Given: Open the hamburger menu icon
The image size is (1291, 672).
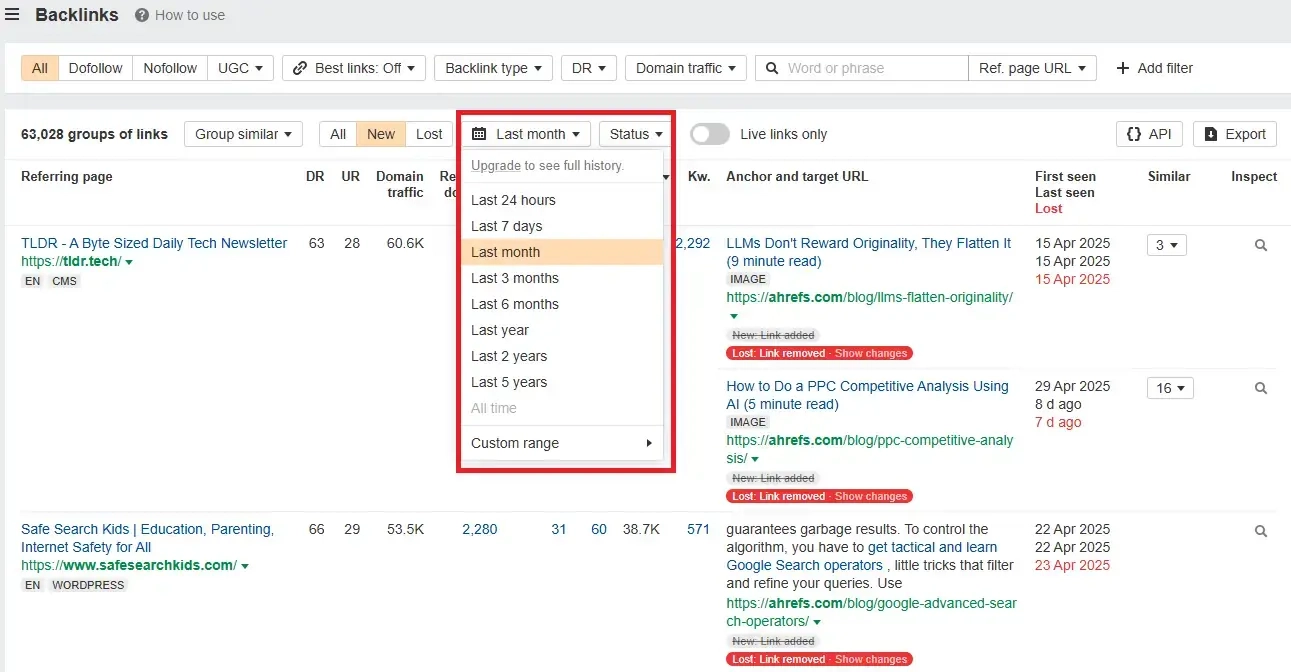Looking at the screenshot, I should click(x=12, y=15).
